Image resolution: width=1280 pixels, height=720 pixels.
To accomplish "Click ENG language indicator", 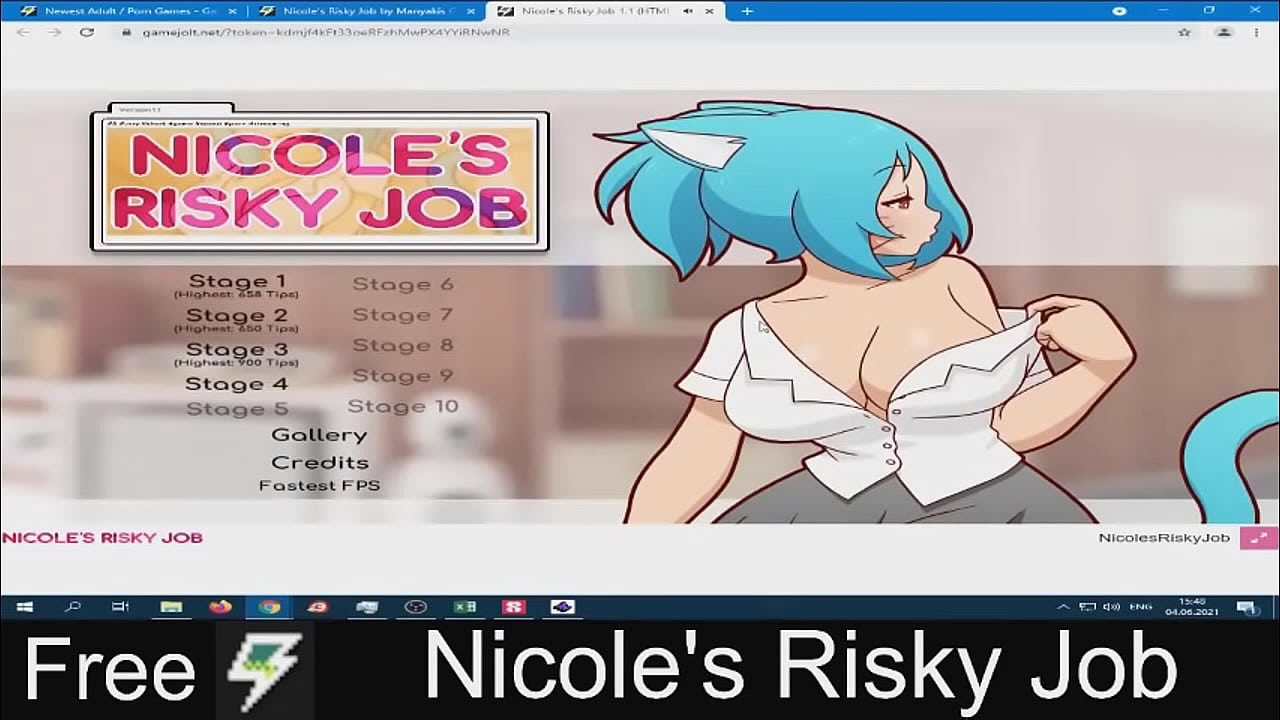I will 1141,607.
